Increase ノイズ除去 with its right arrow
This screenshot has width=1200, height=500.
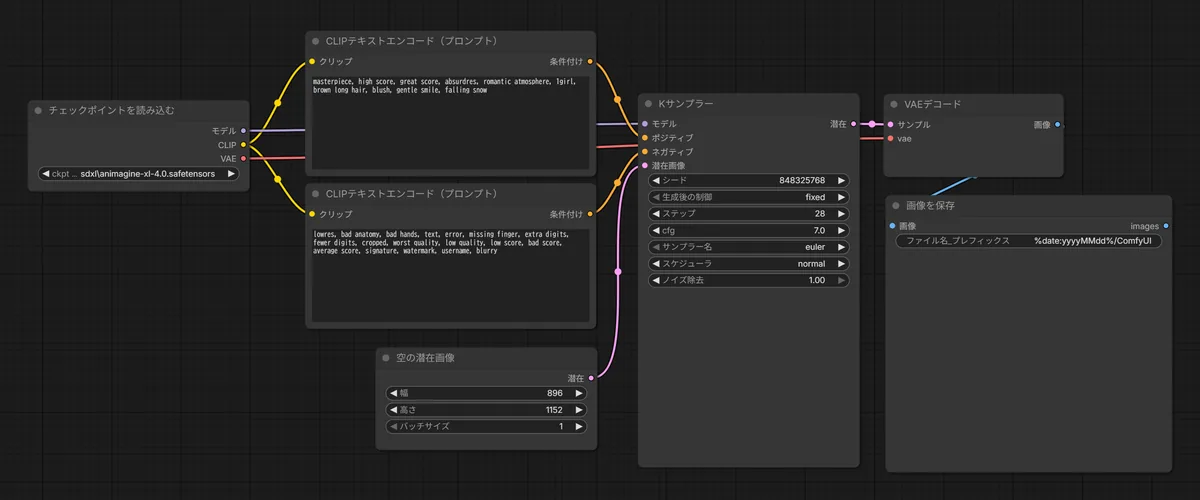pos(842,281)
